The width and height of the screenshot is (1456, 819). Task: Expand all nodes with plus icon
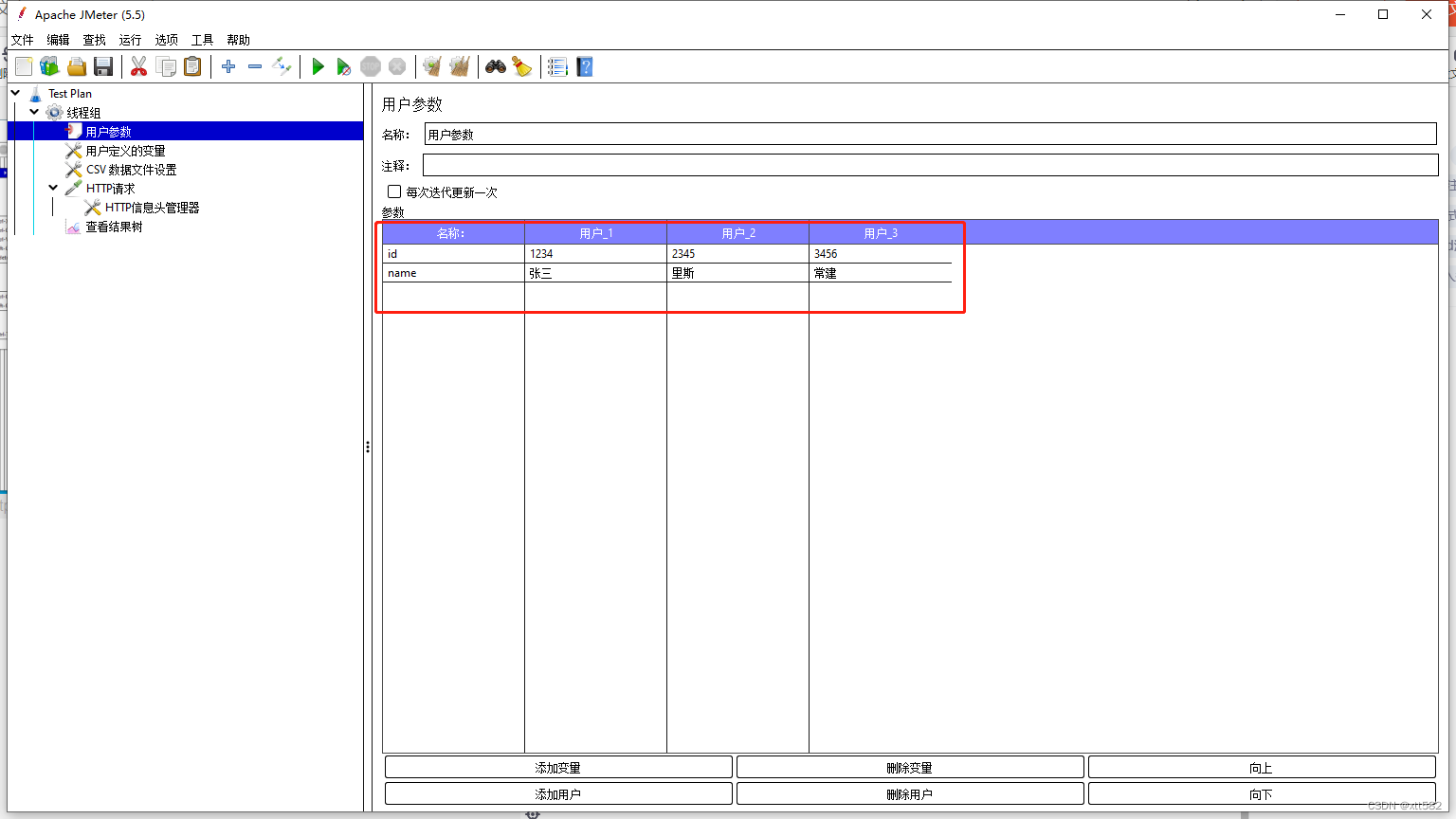228,66
